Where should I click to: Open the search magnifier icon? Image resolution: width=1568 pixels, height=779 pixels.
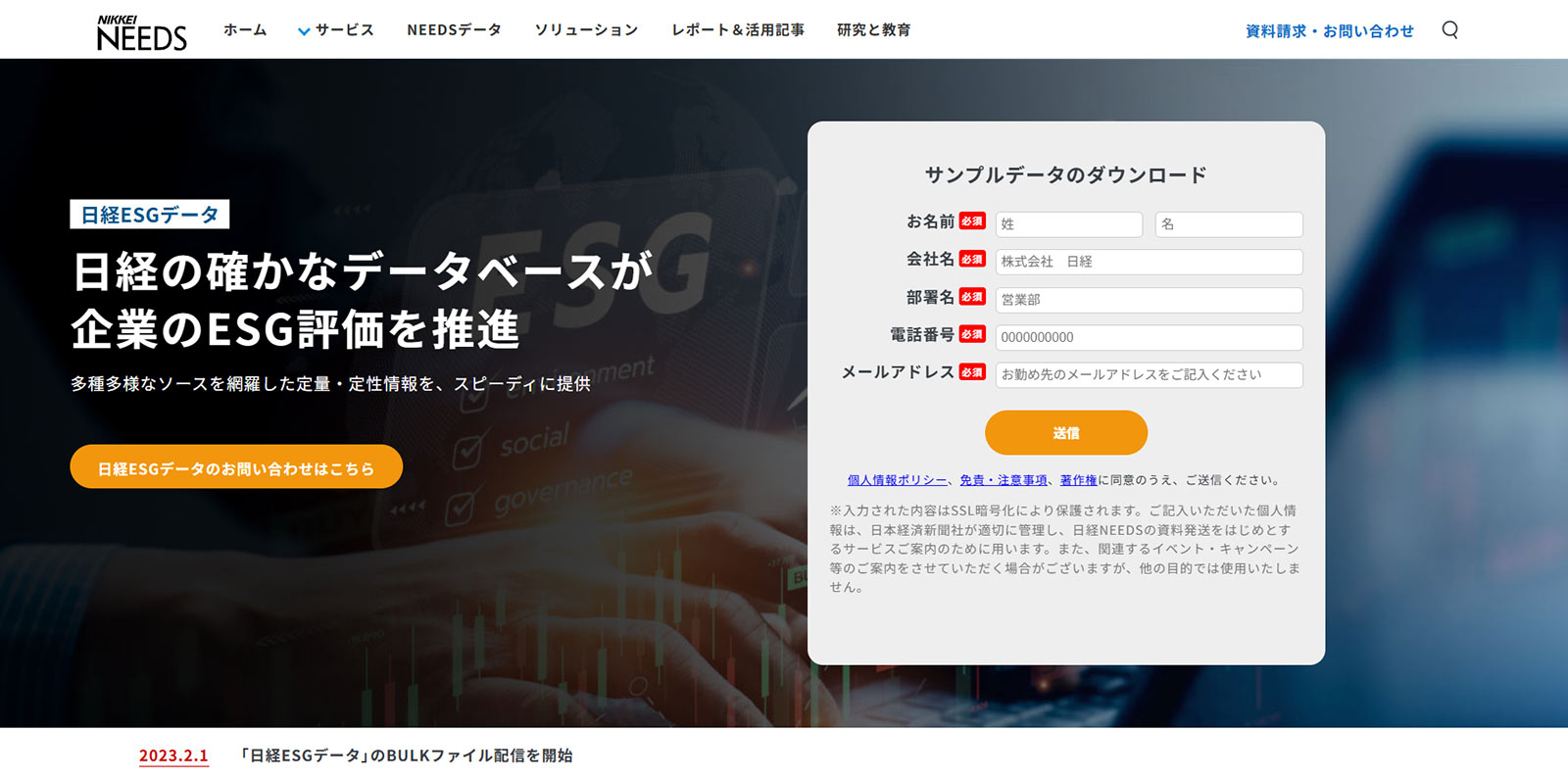click(1449, 29)
